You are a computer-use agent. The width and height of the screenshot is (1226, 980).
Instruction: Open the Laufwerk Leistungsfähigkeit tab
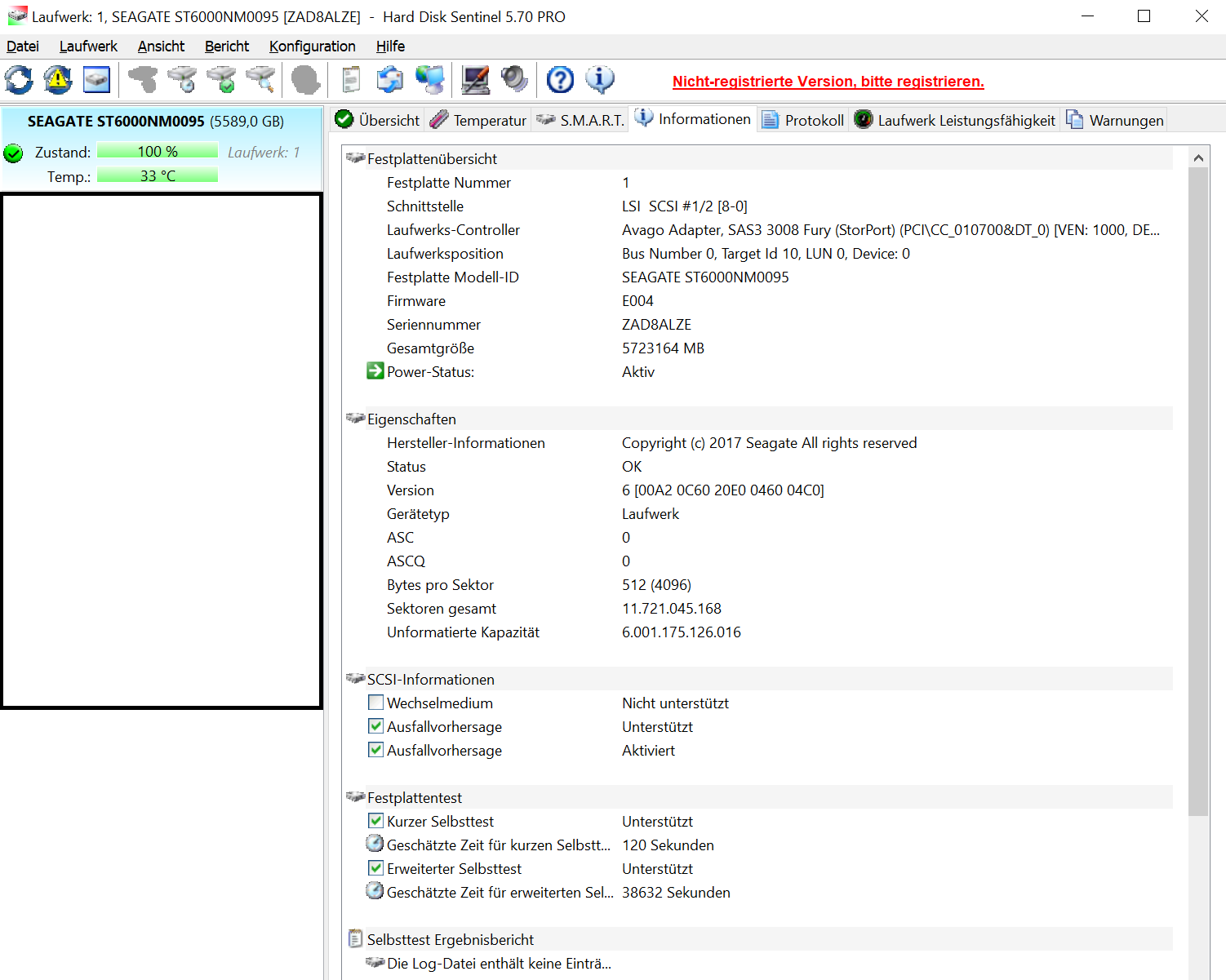pos(955,120)
